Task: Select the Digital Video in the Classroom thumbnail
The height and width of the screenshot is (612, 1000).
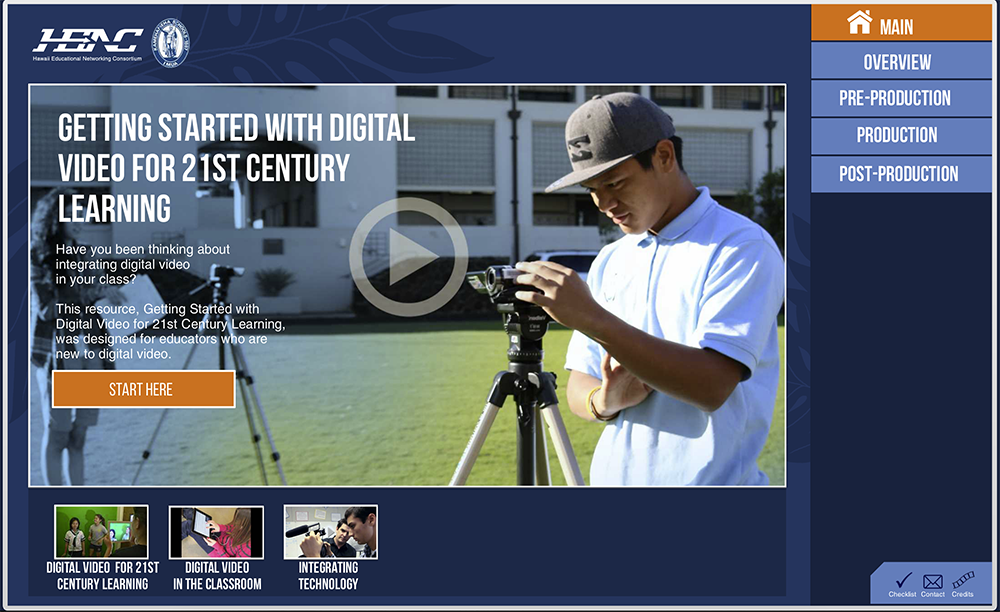Action: coord(216,532)
